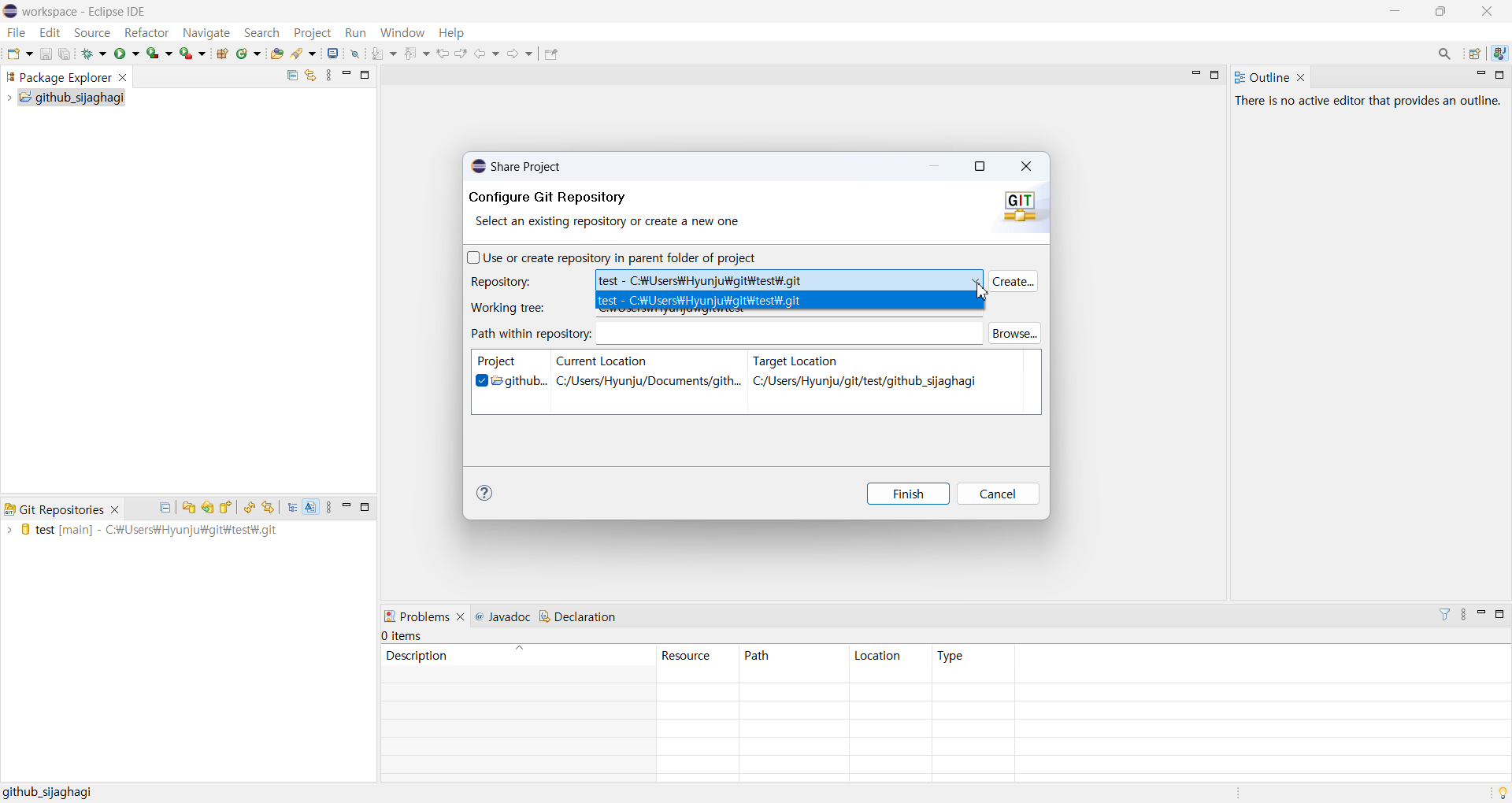Open the Debug configurations dropdown arrow
1512x803 pixels.
[103, 54]
